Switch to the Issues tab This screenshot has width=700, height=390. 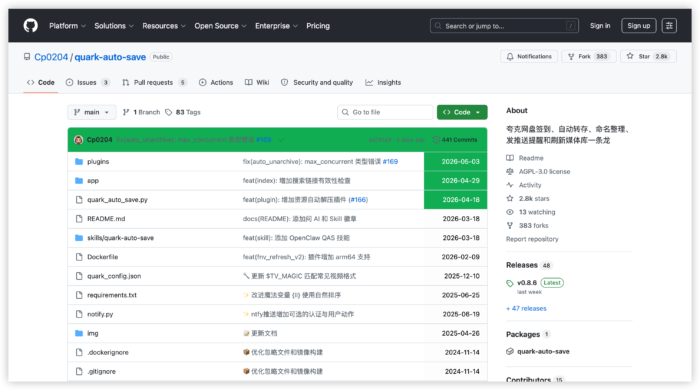click(88, 83)
